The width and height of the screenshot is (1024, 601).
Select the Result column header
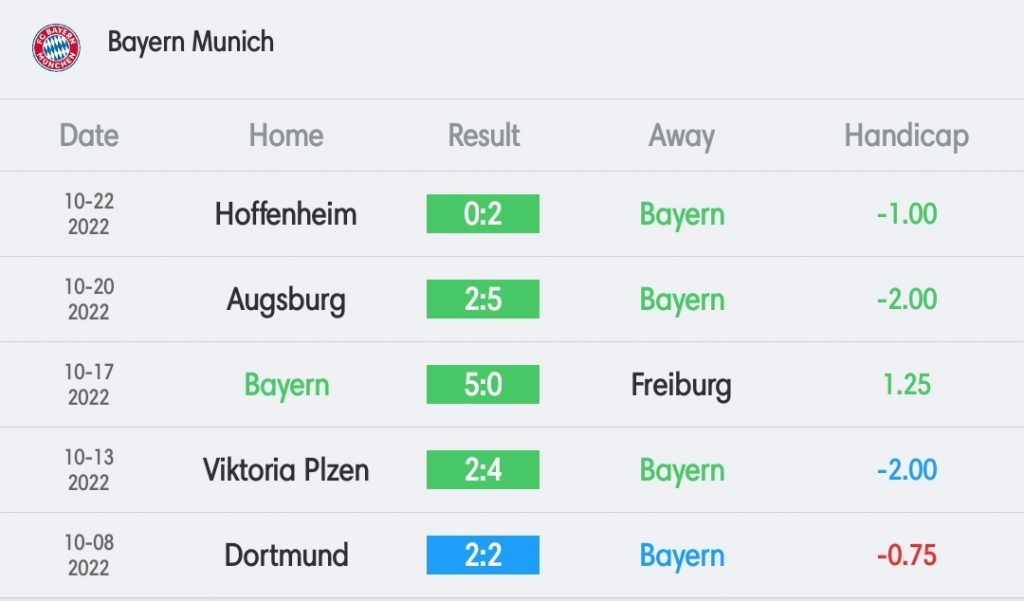(484, 136)
